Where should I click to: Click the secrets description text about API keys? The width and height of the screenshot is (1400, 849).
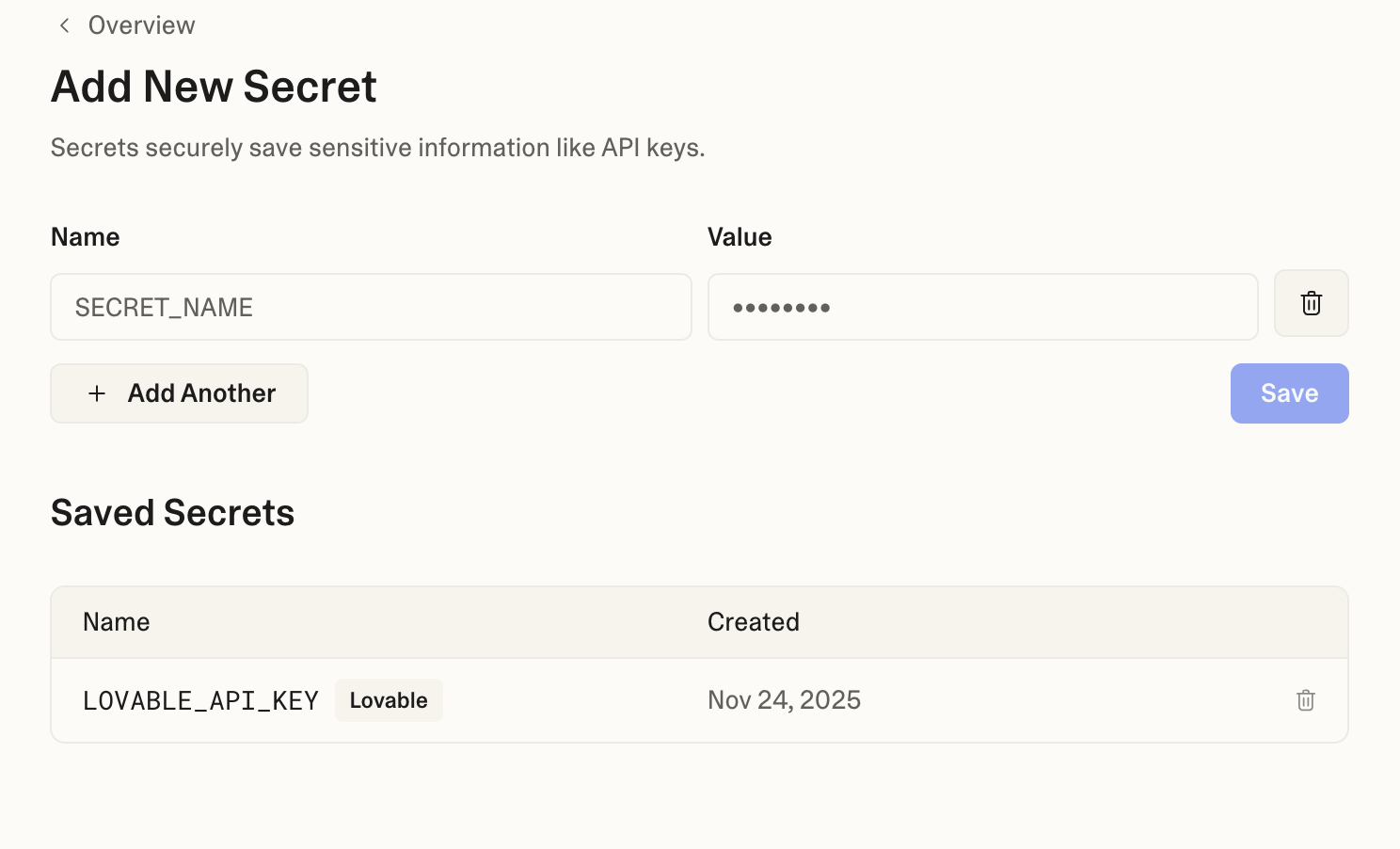[x=377, y=148]
